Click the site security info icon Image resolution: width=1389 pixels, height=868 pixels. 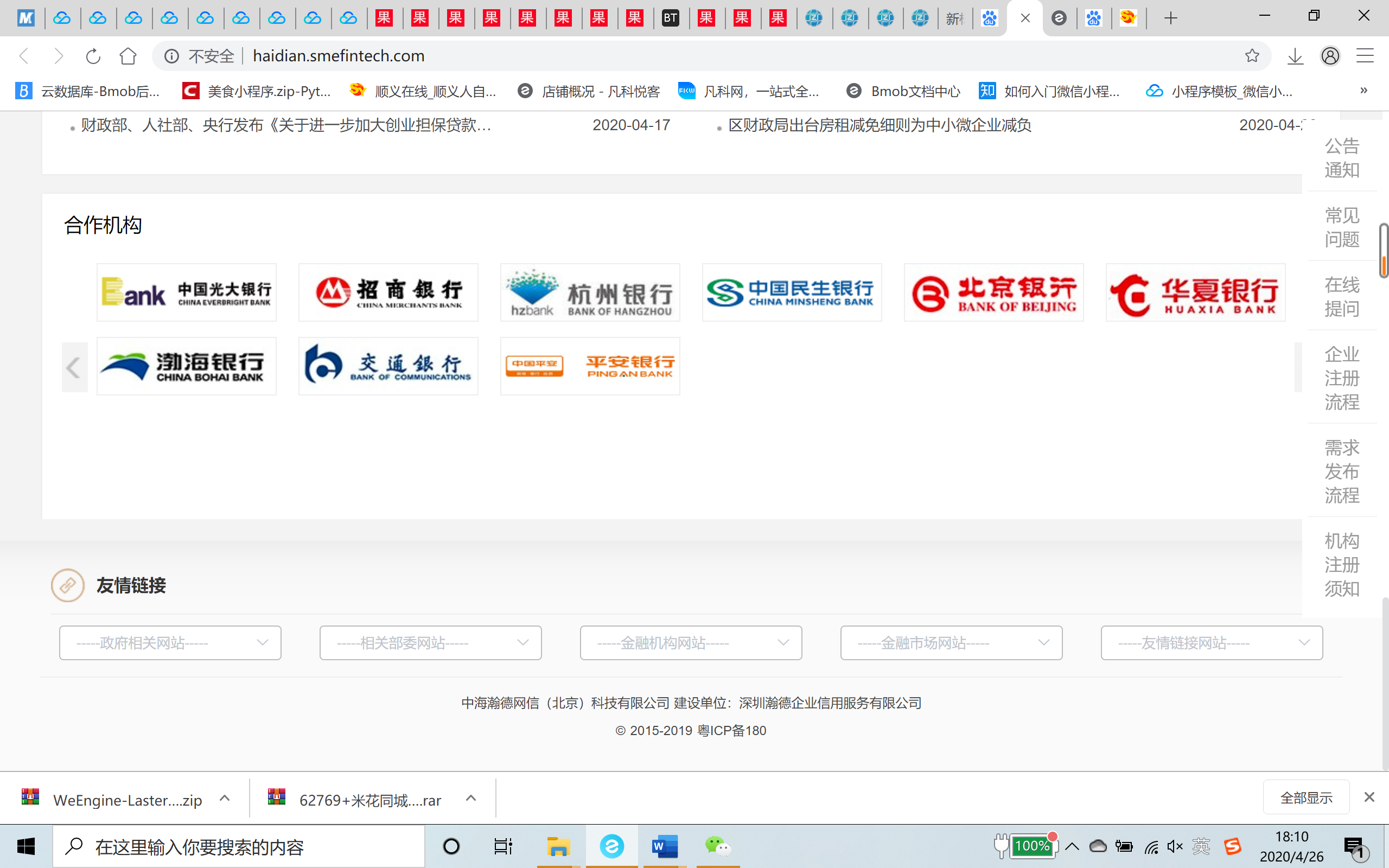[171, 56]
